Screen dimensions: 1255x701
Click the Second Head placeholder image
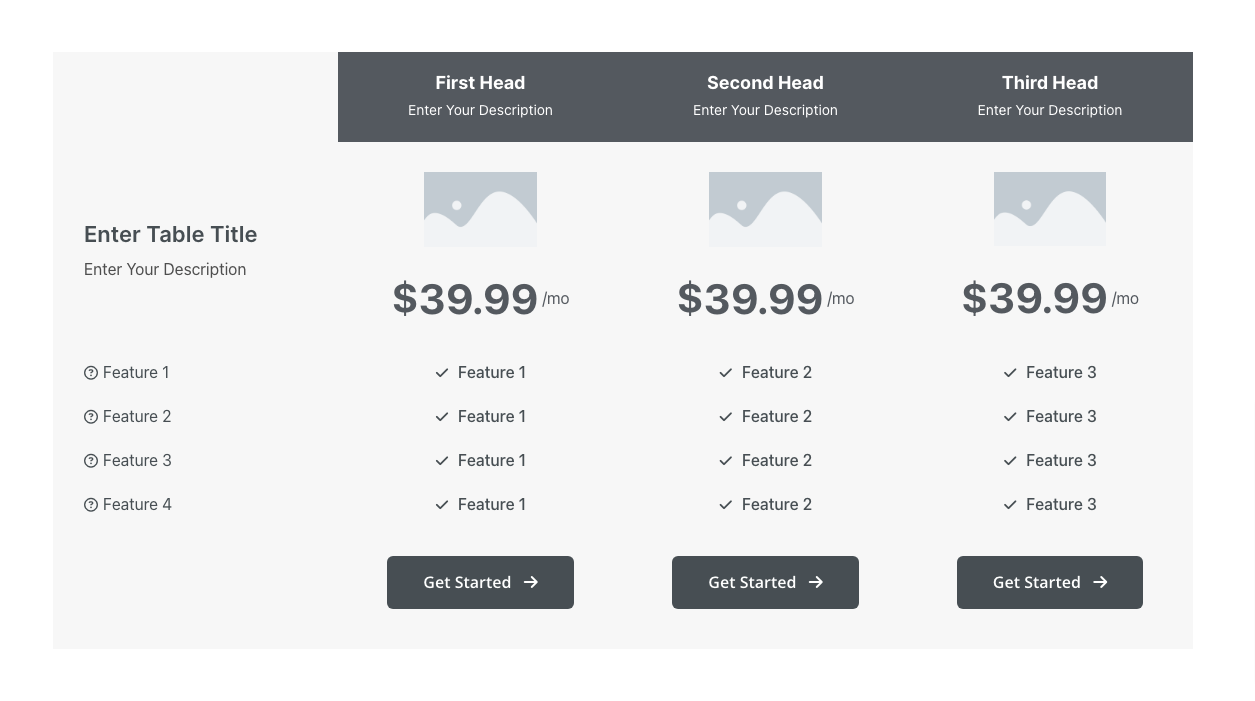click(x=765, y=209)
